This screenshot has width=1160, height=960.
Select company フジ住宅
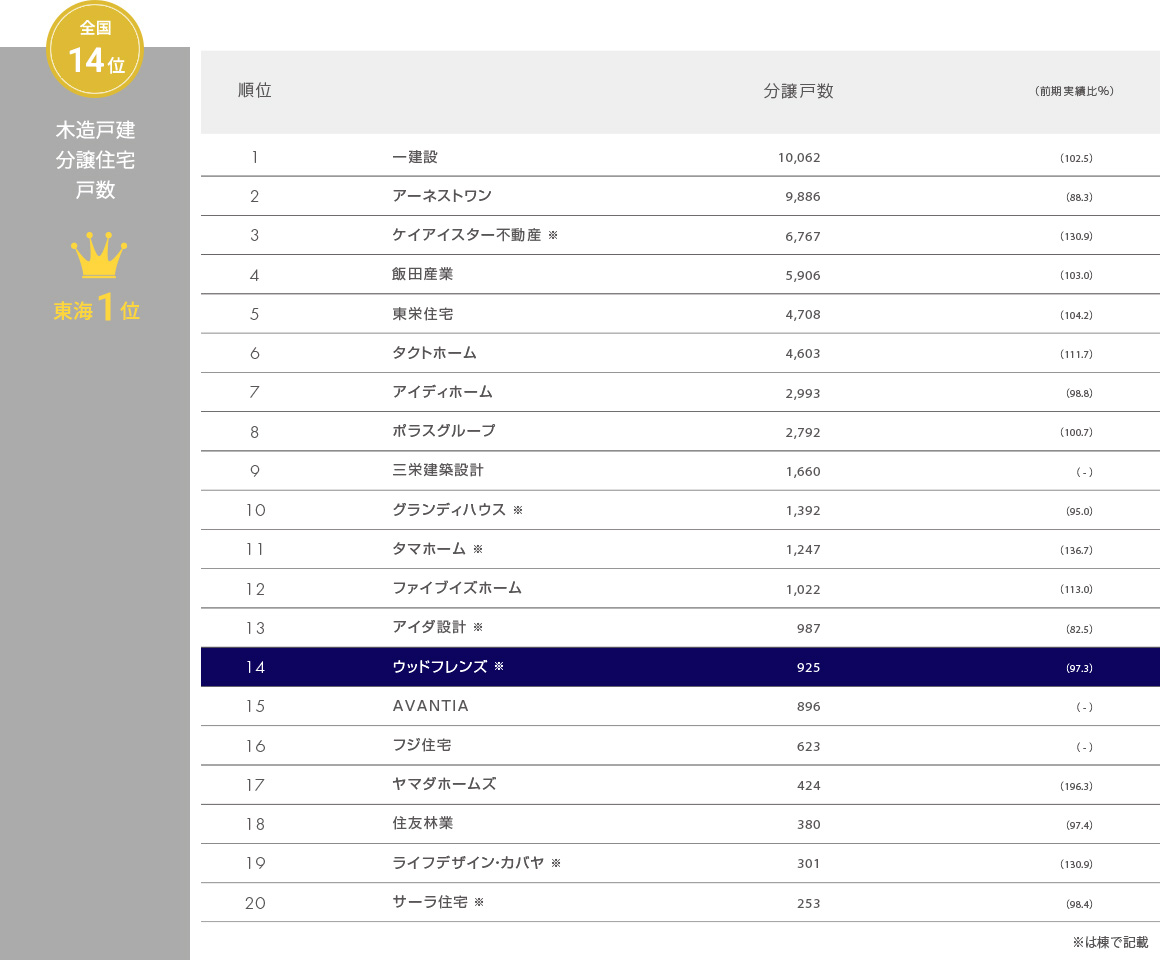click(x=422, y=746)
